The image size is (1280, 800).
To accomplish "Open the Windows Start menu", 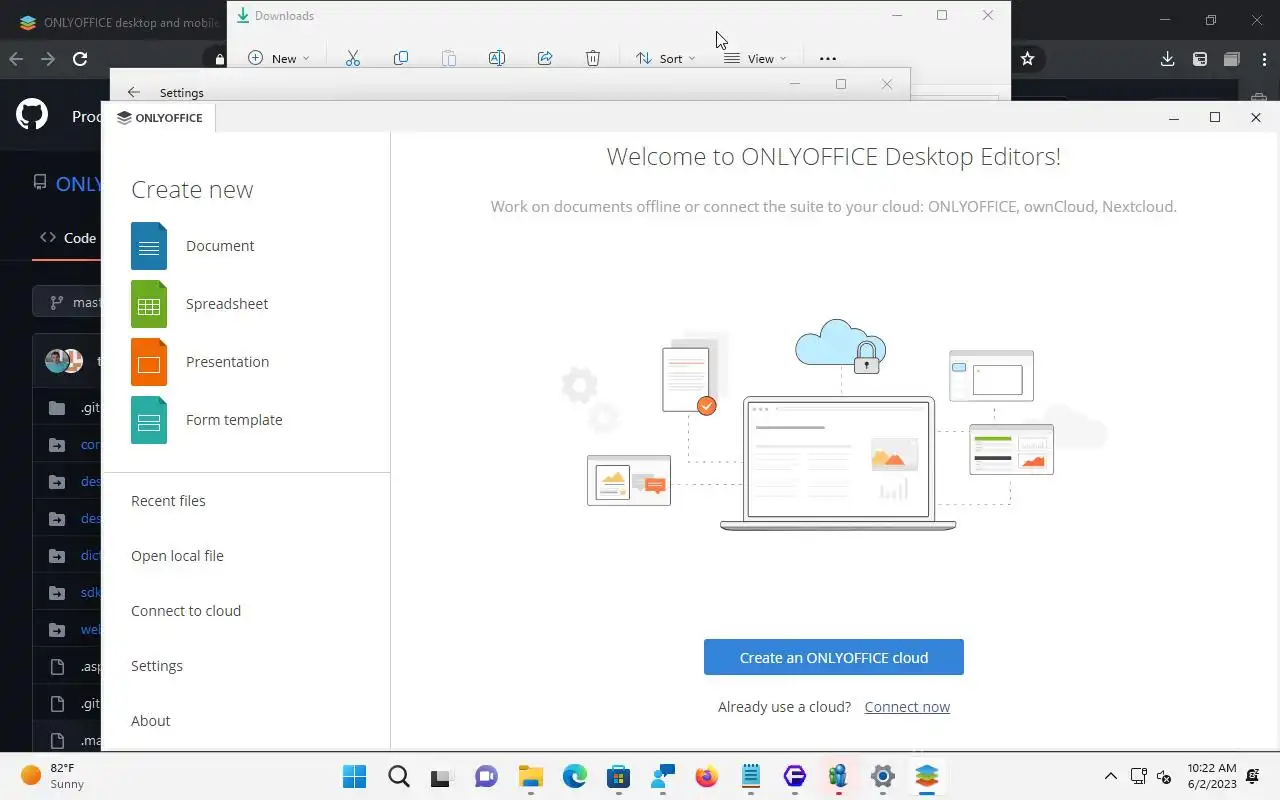I will point(354,776).
